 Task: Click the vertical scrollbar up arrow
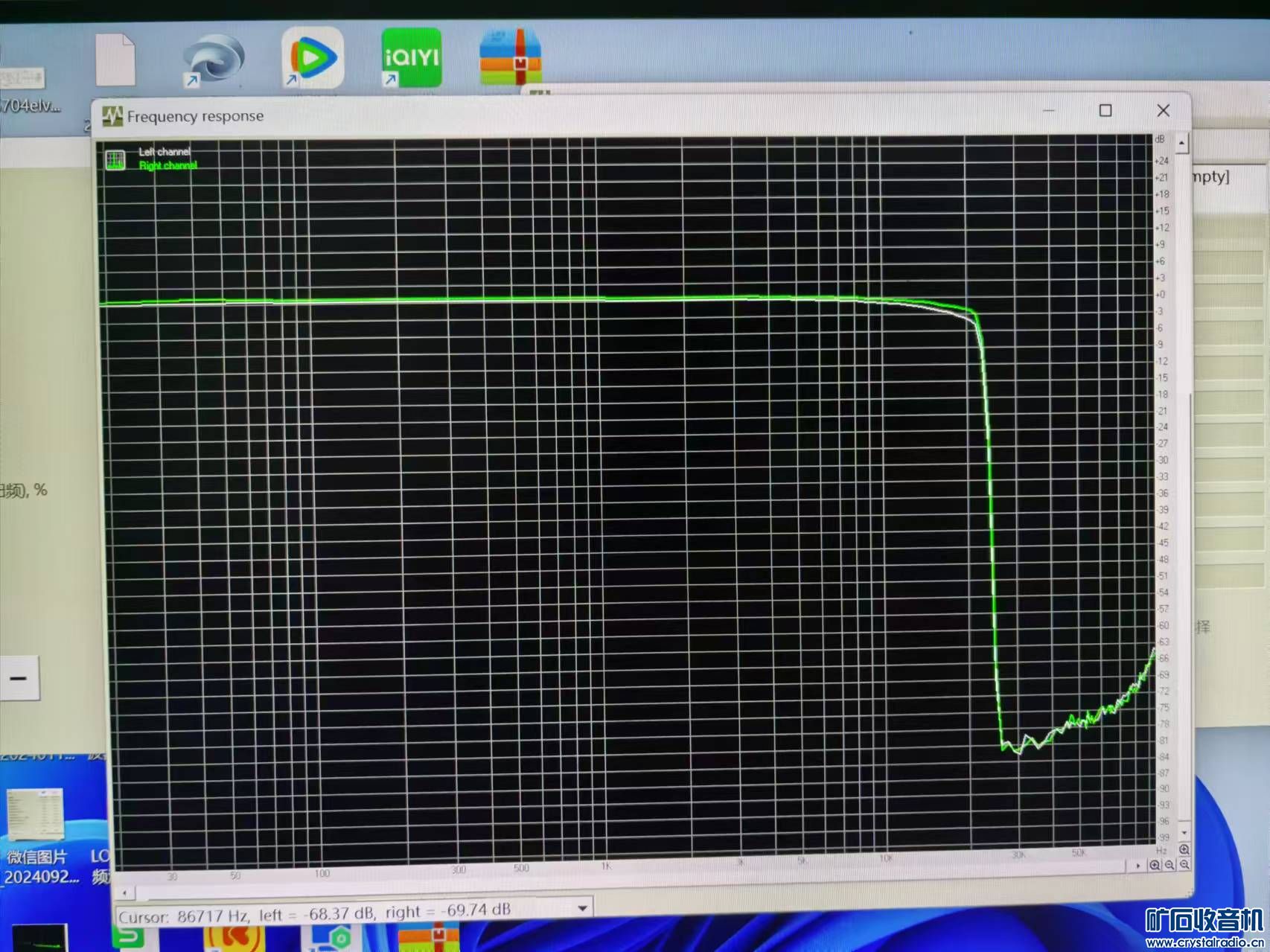[1182, 142]
